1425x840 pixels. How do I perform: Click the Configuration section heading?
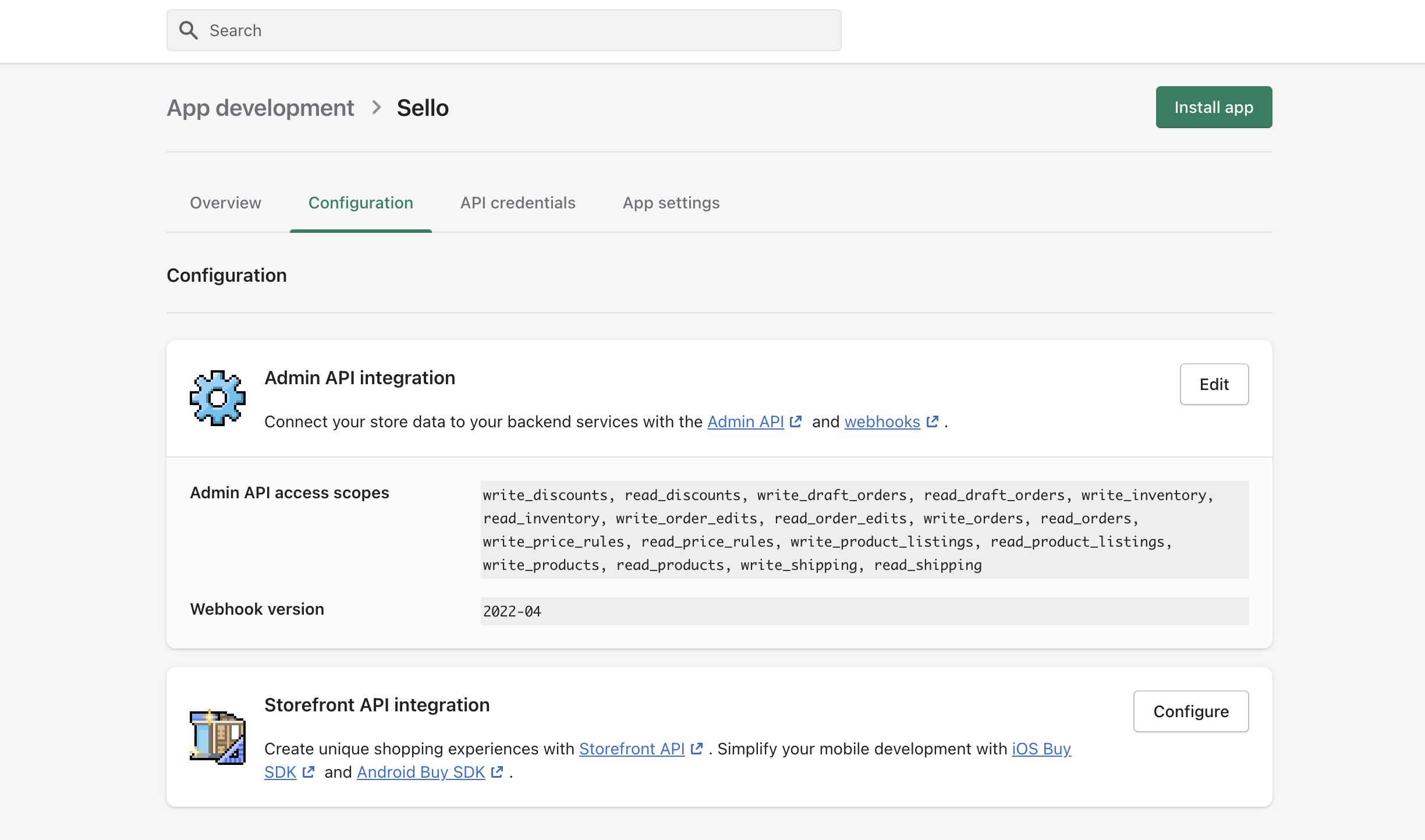[227, 275]
